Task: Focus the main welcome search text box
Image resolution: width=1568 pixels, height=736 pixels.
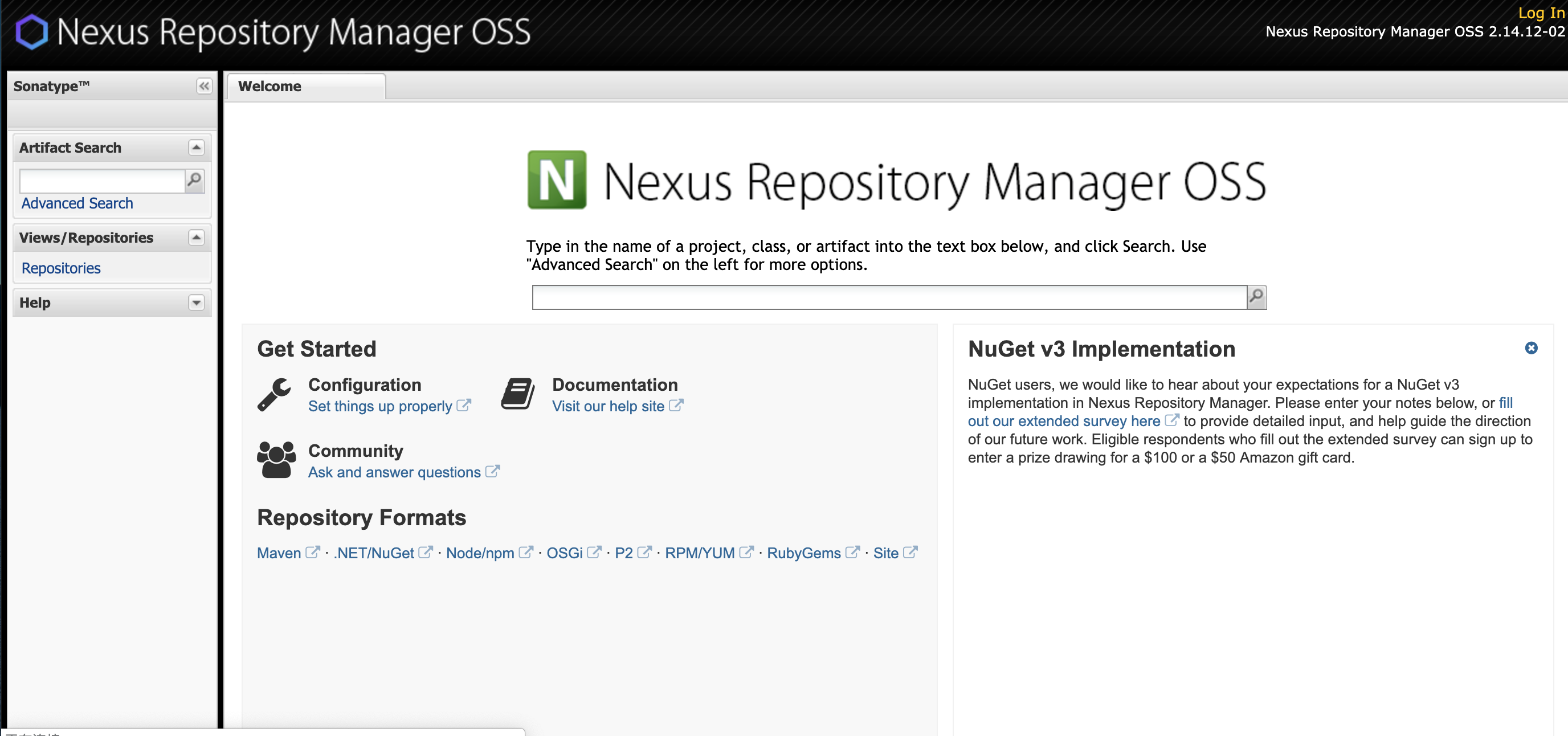Action: click(x=889, y=297)
